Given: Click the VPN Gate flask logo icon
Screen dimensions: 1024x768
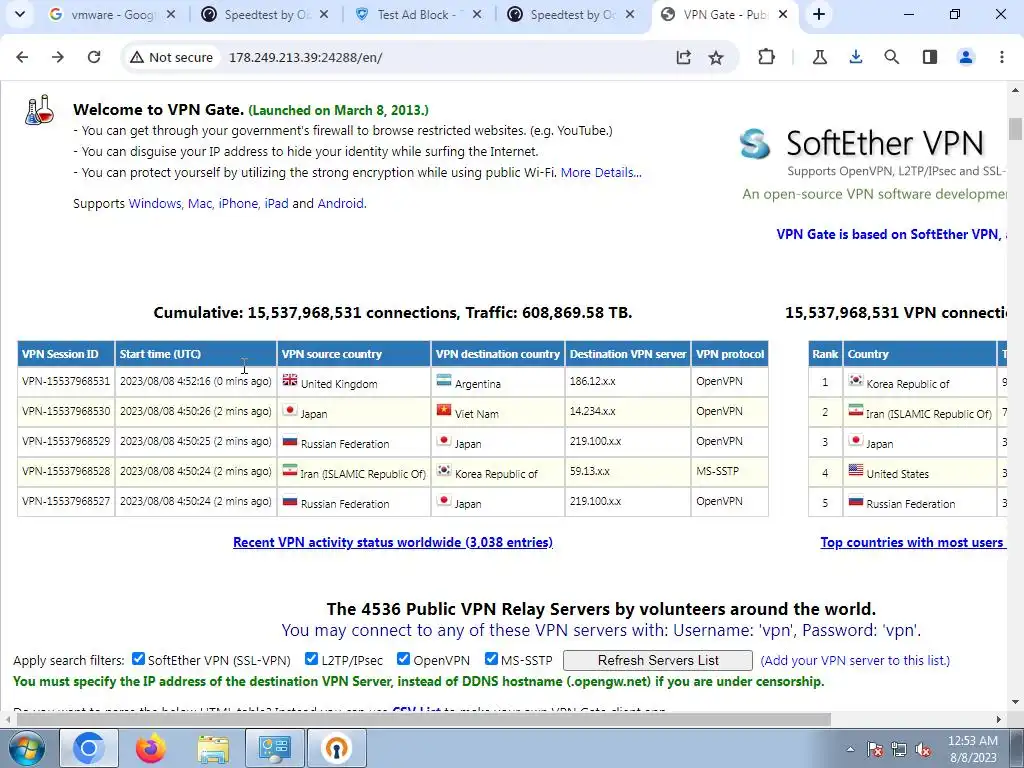Looking at the screenshot, I should (x=39, y=110).
